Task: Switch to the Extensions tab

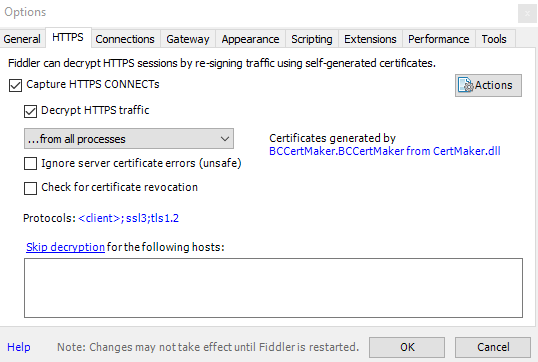Action: pos(370,39)
